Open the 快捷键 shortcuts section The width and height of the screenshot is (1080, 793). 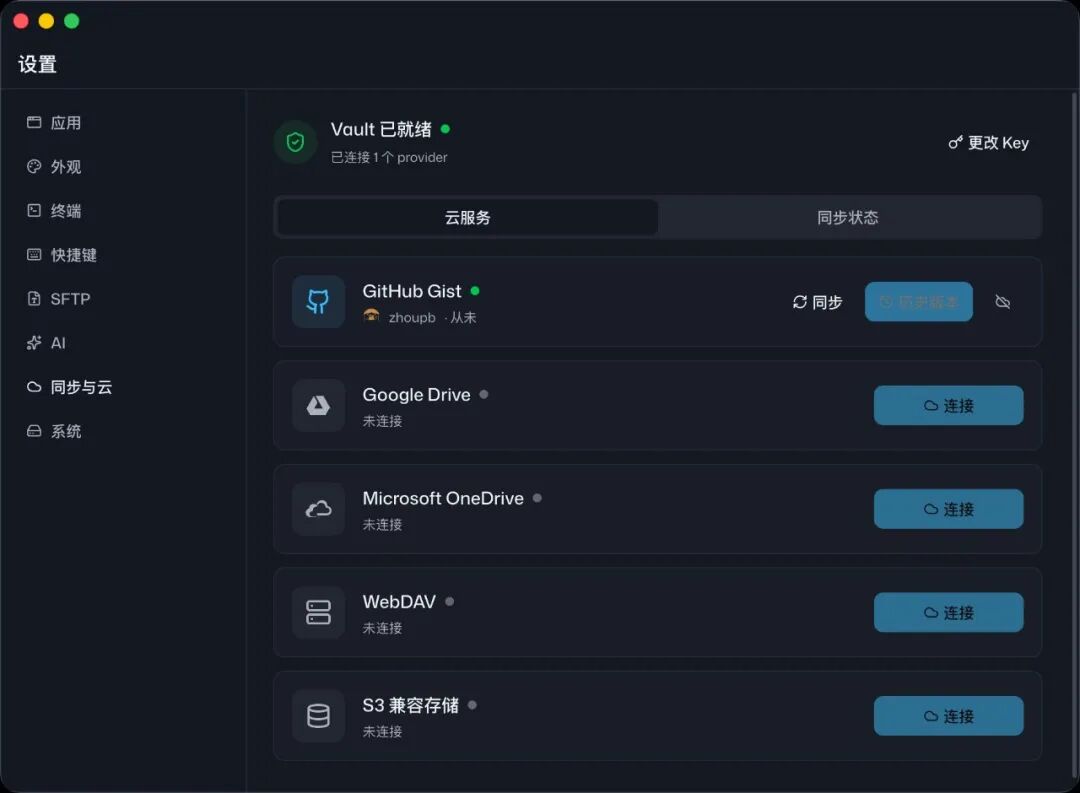[61, 255]
